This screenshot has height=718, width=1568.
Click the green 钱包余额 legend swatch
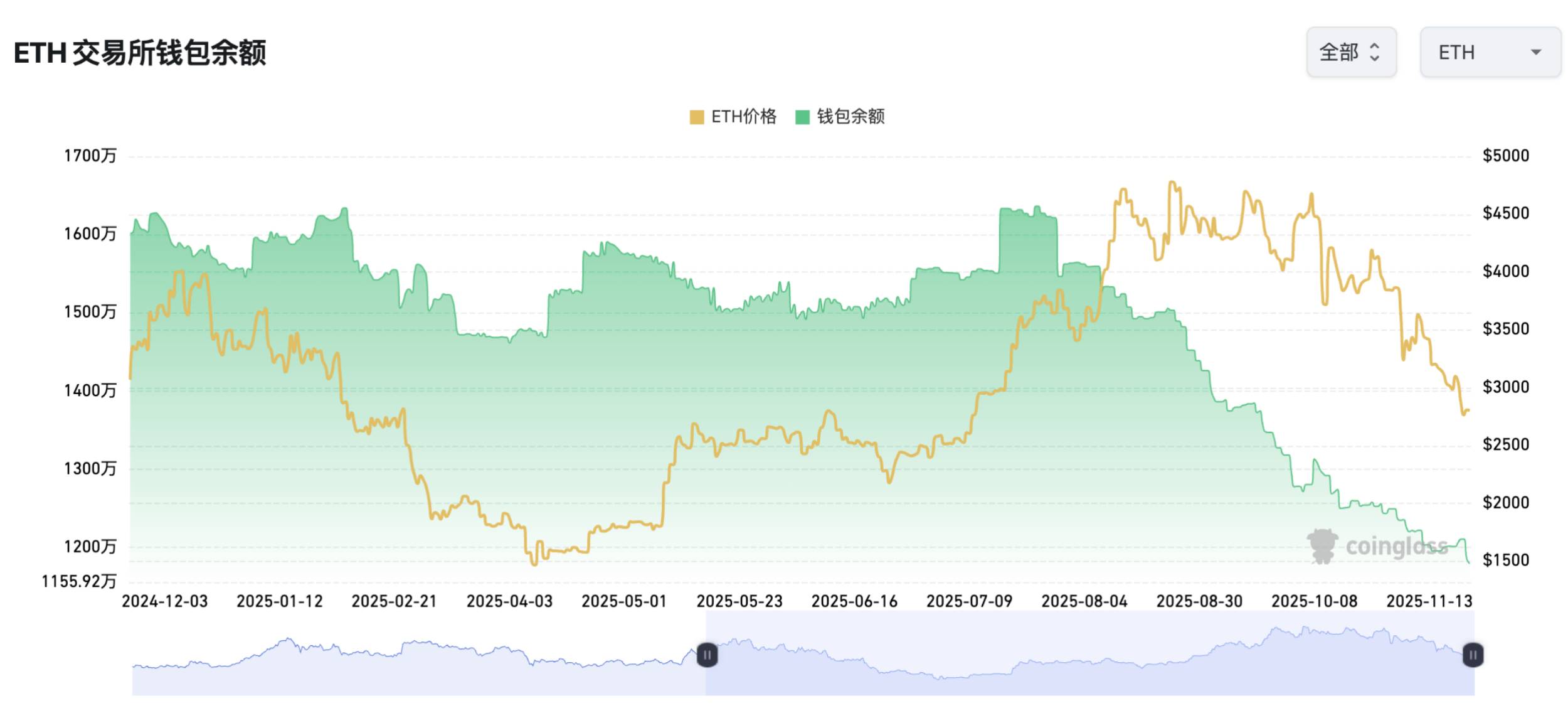point(802,117)
